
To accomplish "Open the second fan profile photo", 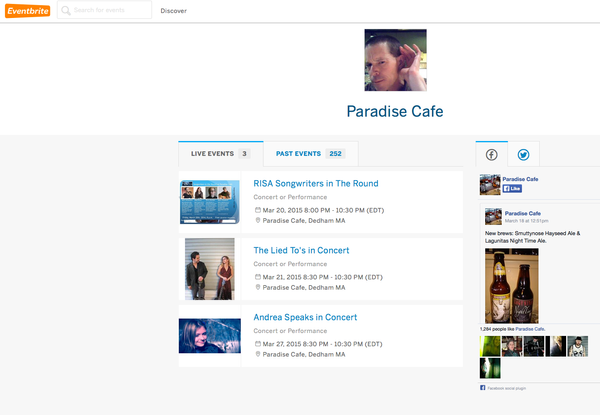I will tap(512, 346).
